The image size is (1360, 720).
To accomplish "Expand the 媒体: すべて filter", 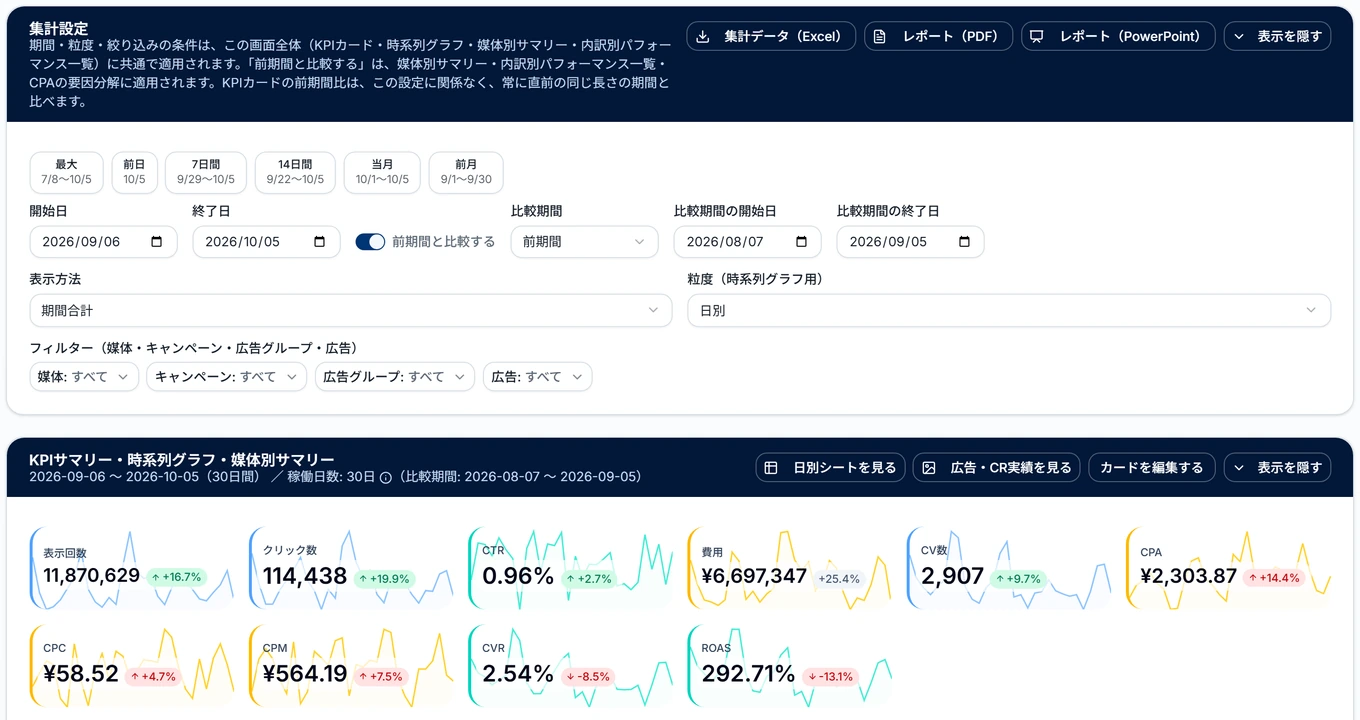I will (x=84, y=377).
